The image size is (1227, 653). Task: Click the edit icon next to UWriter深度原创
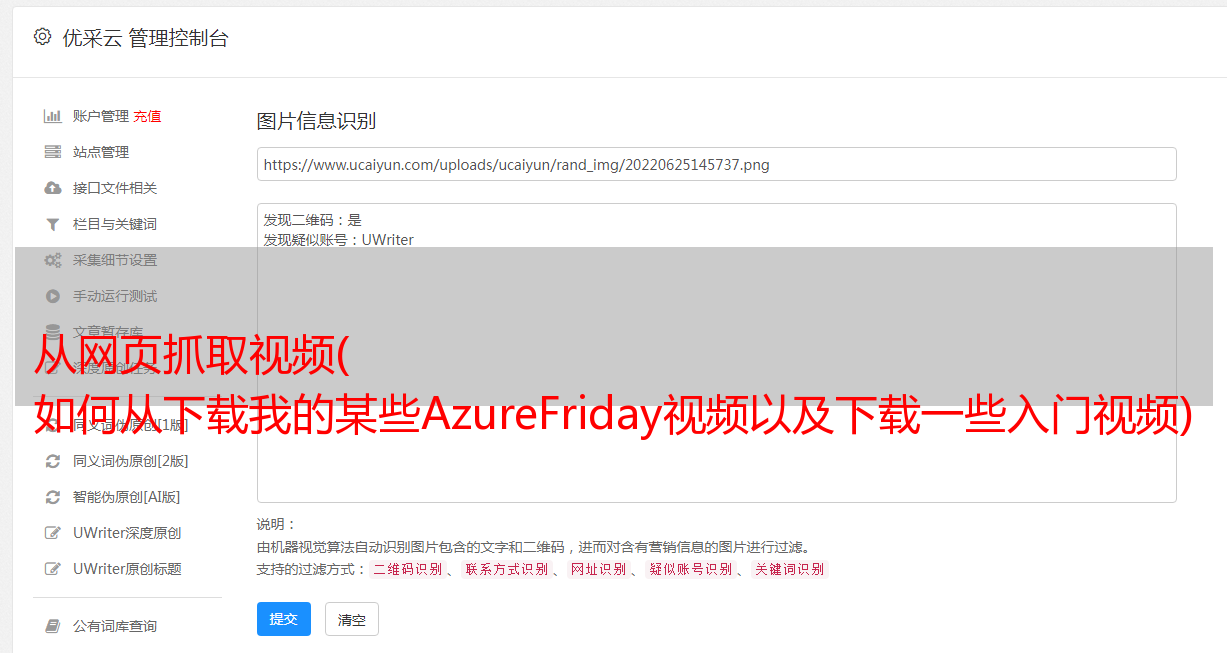point(53,533)
